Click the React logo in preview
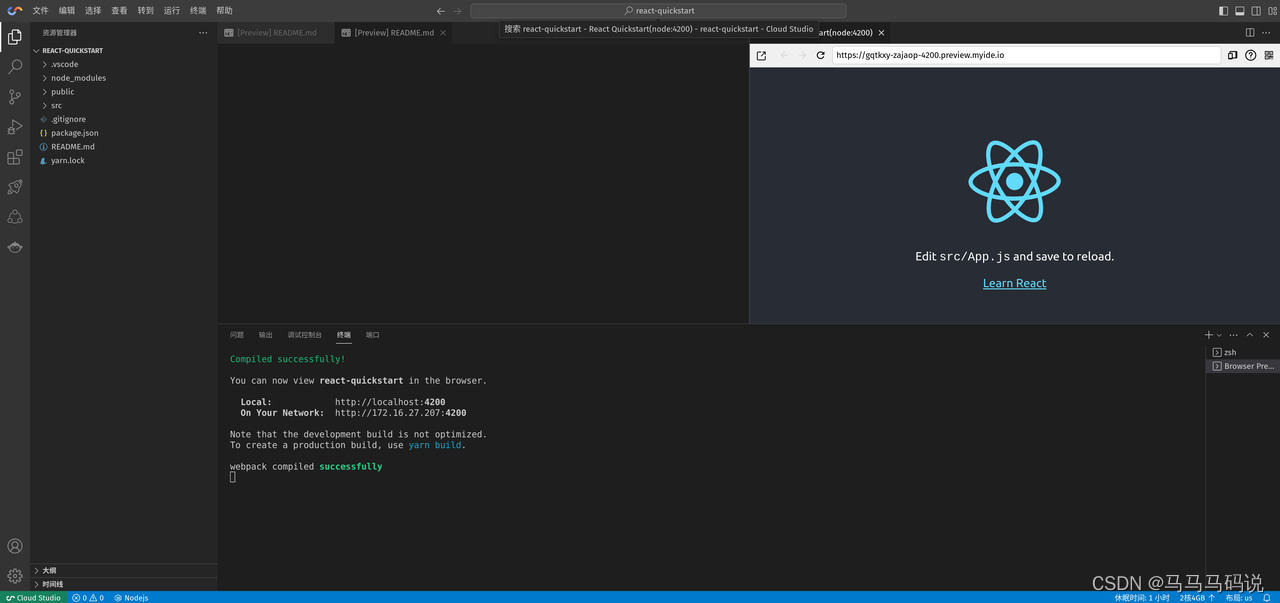 click(1014, 181)
